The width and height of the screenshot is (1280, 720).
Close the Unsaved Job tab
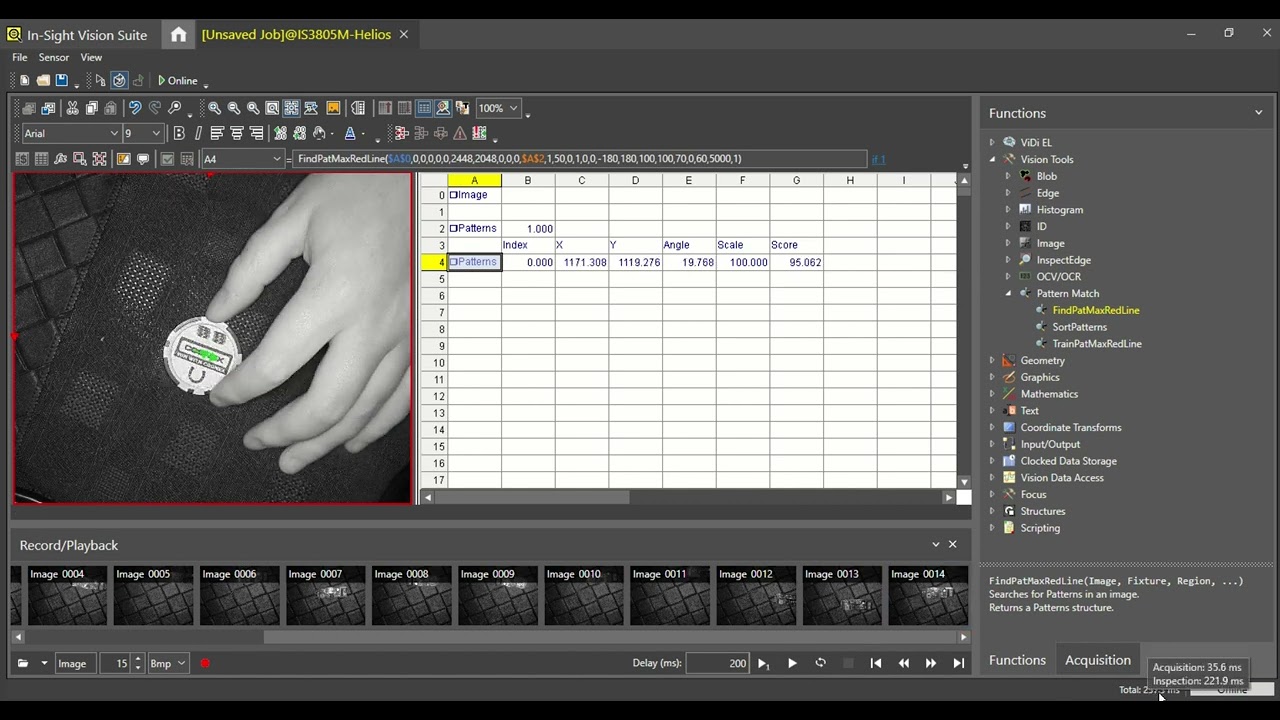[x=404, y=34]
